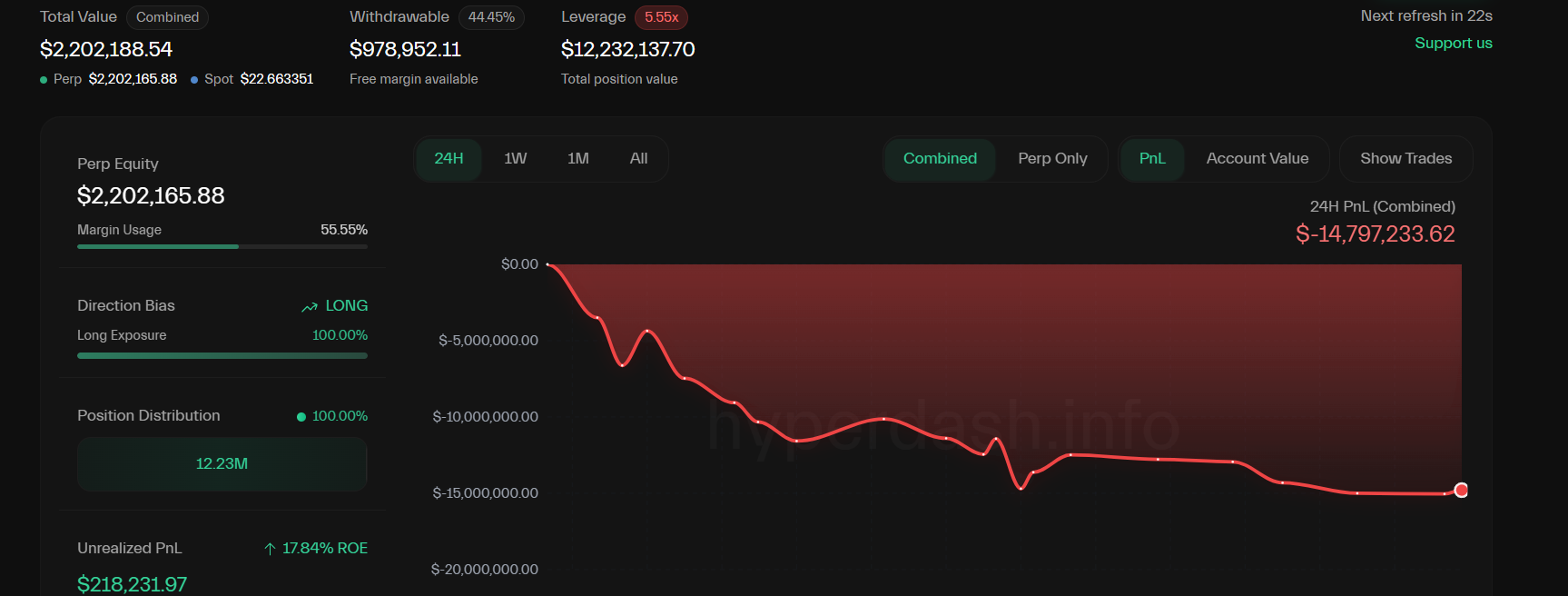Click the green dot next to Position Distribution 100.00%
This screenshot has height=596, width=1568.
pyautogui.click(x=301, y=417)
